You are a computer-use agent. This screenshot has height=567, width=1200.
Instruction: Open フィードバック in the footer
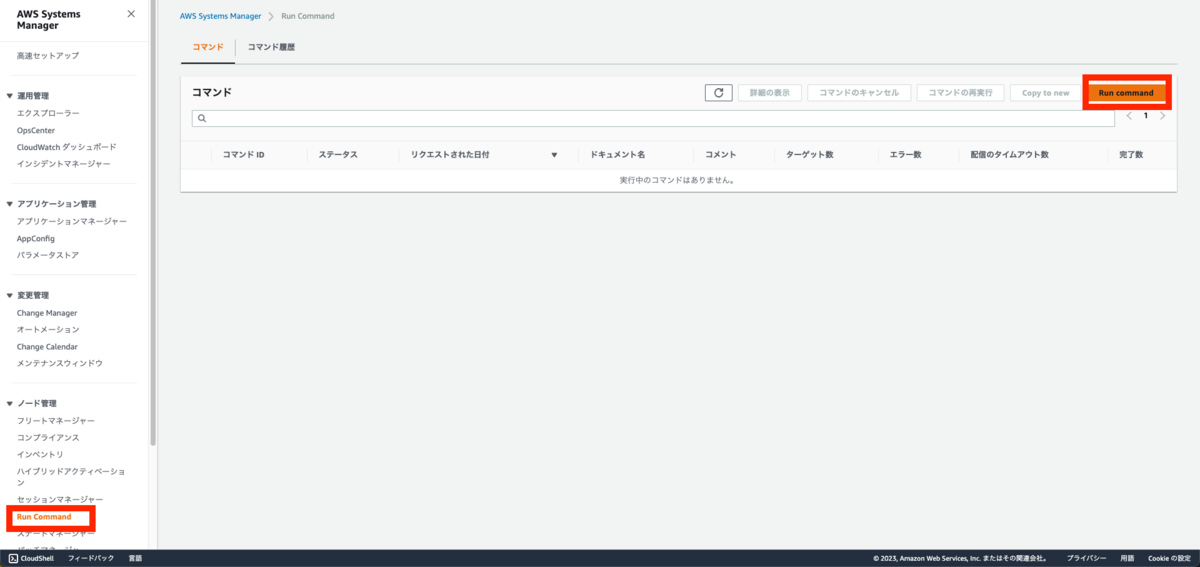click(91, 558)
